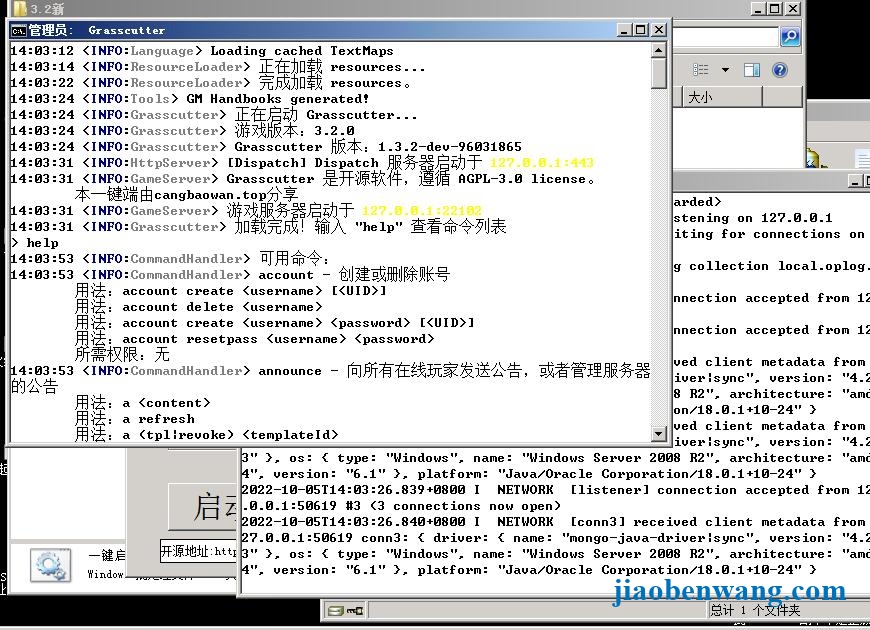The image size is (870, 630).
Task: Click the text "Loading cached TextMaps"
Action: [302, 51]
